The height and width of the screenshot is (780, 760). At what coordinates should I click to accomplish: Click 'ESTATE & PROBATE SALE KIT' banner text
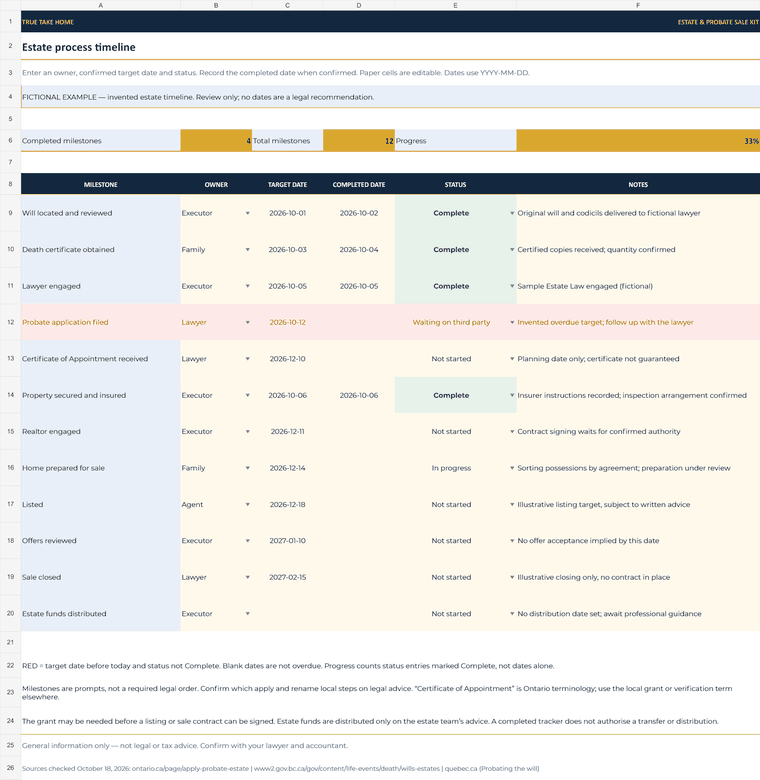pyautogui.click(x=718, y=22)
